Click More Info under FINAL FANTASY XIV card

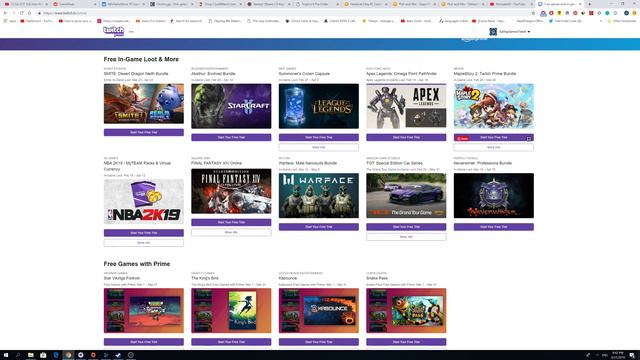pos(231,232)
